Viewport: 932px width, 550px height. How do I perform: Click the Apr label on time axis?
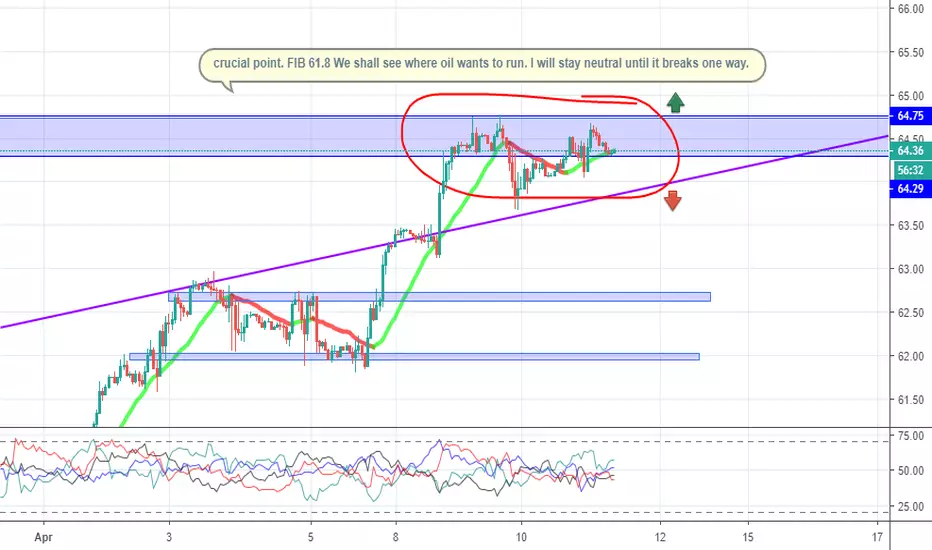[43, 538]
